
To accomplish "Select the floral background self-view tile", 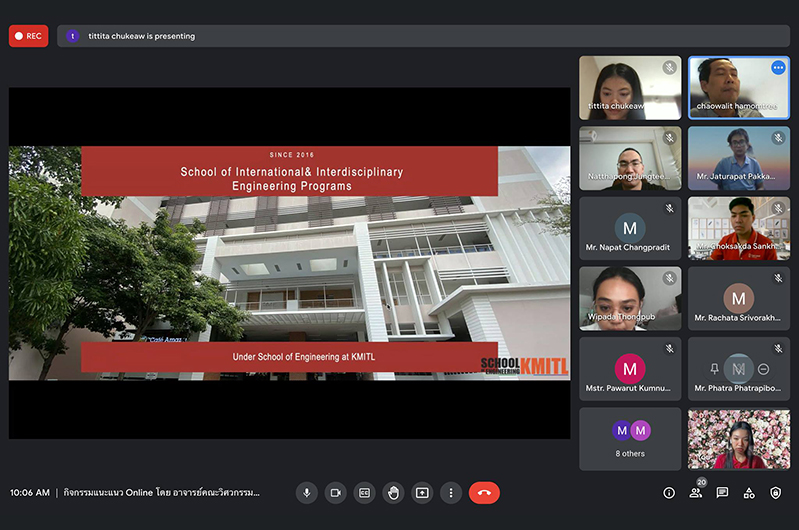I will click(x=739, y=439).
